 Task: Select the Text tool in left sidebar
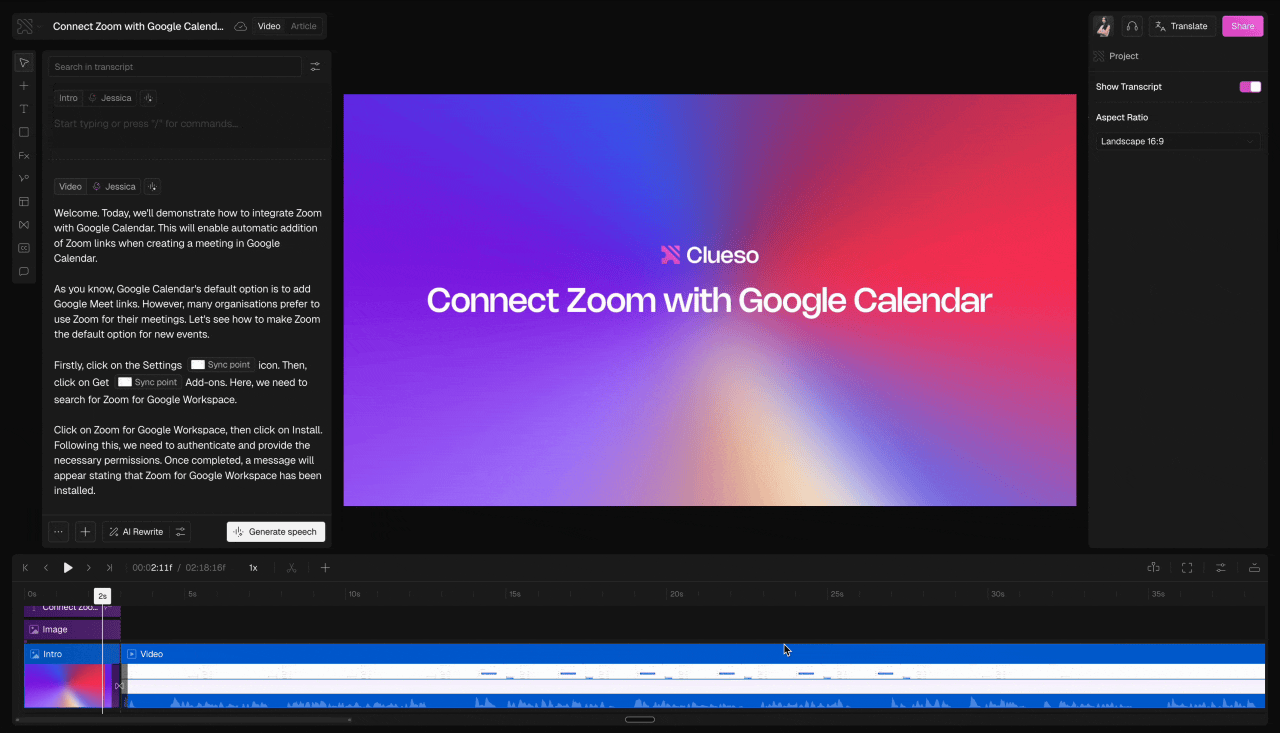click(x=24, y=109)
